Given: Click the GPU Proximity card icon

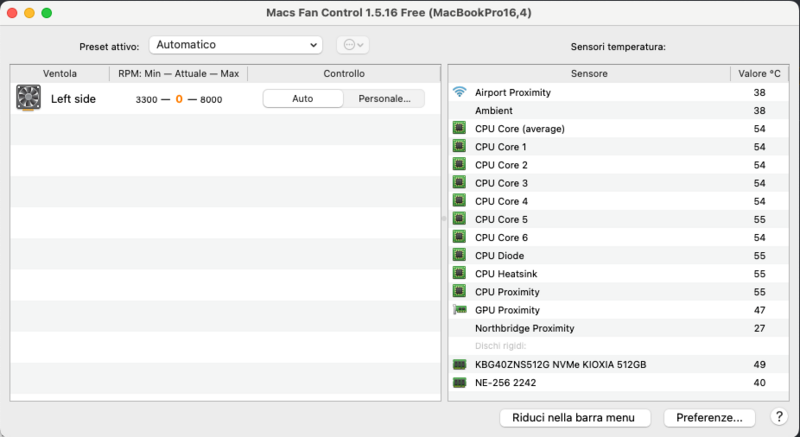Looking at the screenshot, I should coord(459,310).
